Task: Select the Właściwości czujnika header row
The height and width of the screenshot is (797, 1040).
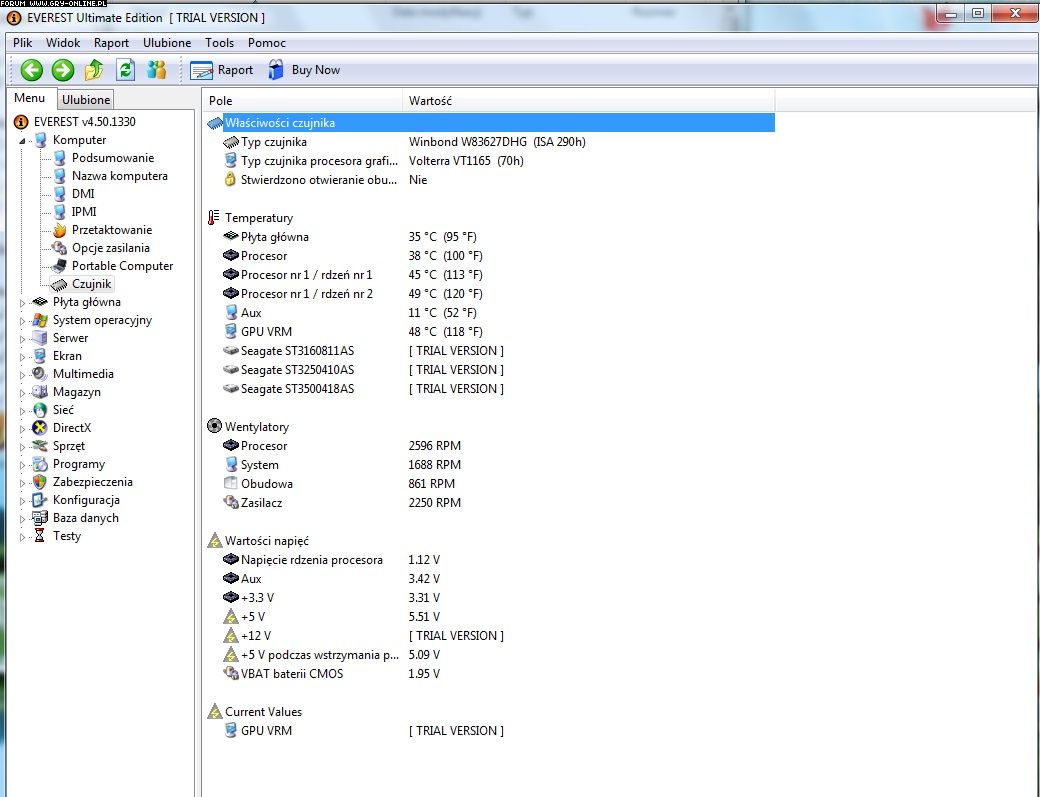Action: [x=491, y=123]
